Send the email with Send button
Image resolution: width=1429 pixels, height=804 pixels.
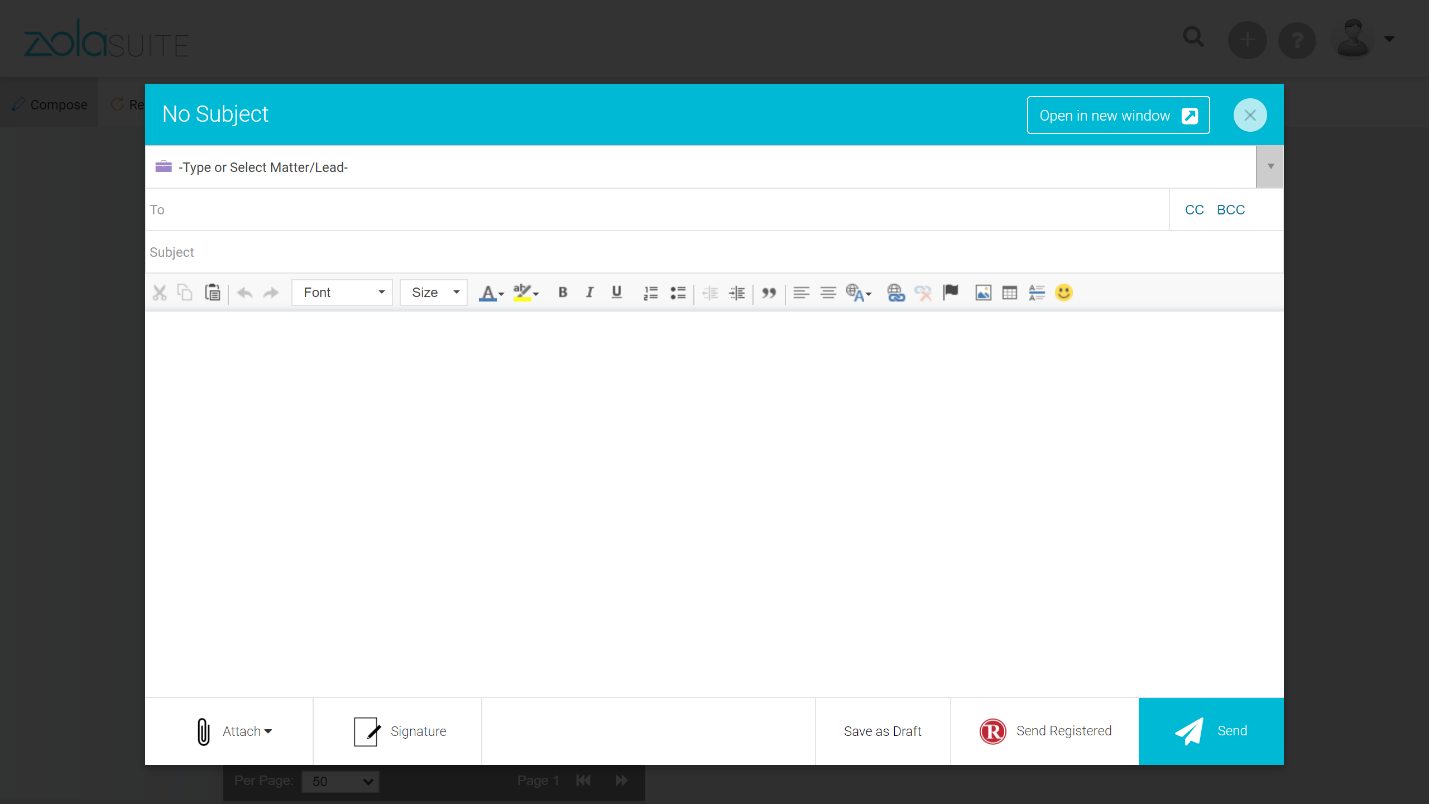[x=1211, y=731]
